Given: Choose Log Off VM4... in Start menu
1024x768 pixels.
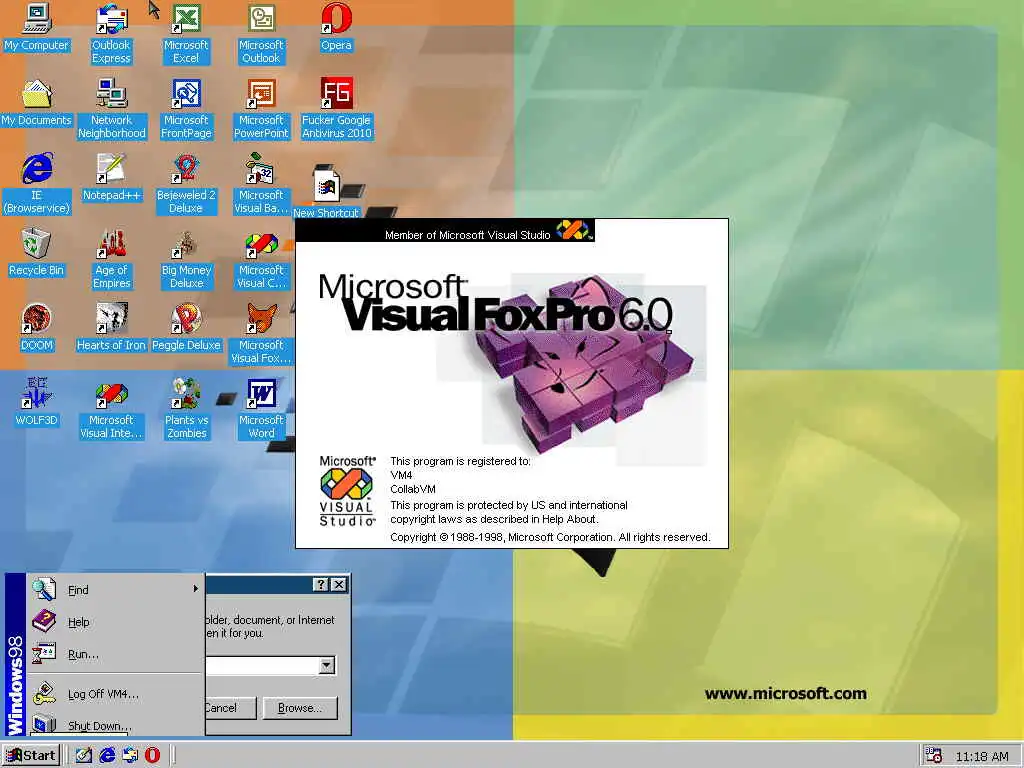Looking at the screenshot, I should [115, 694].
